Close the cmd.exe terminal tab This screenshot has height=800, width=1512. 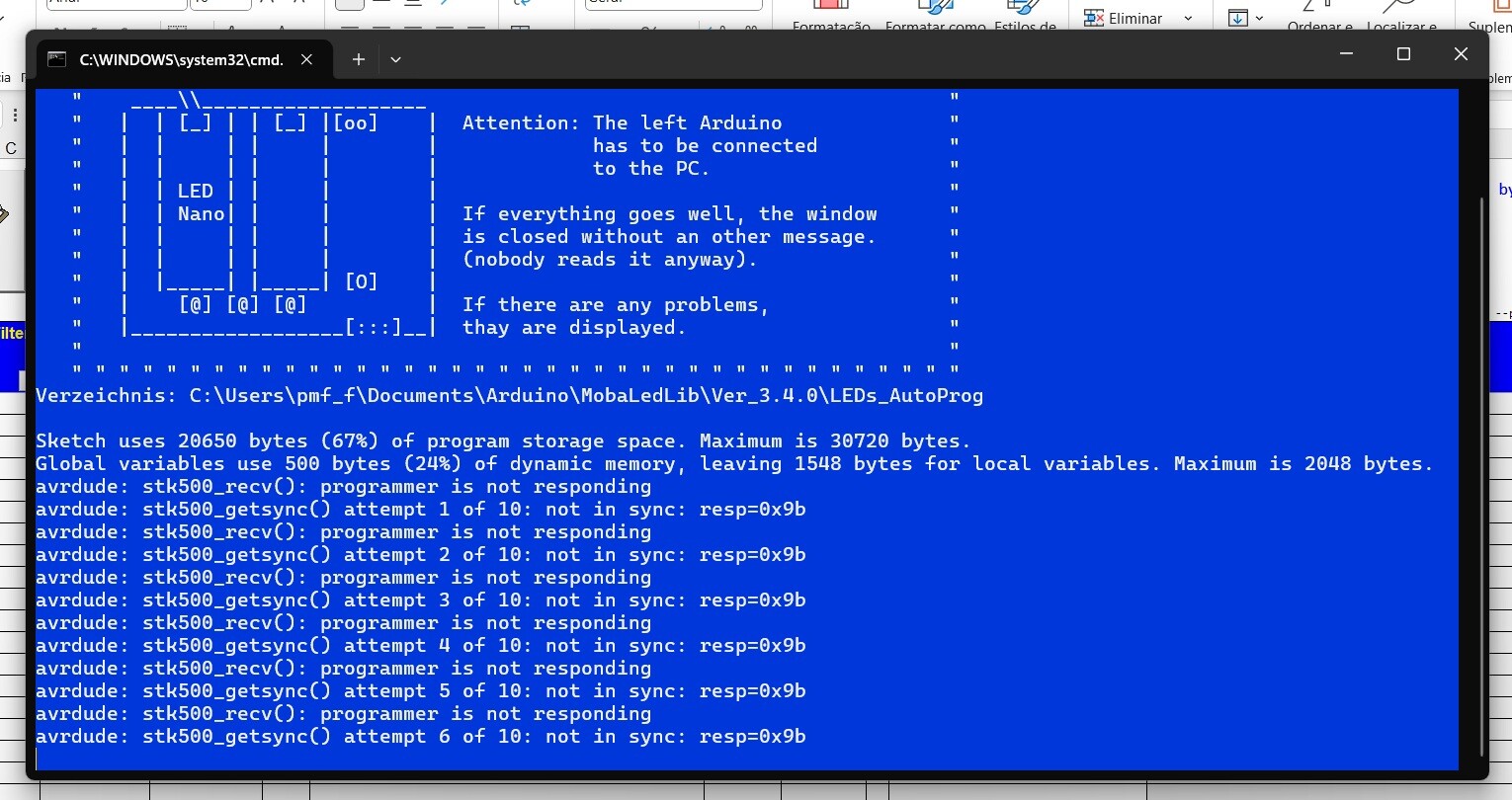coord(306,59)
